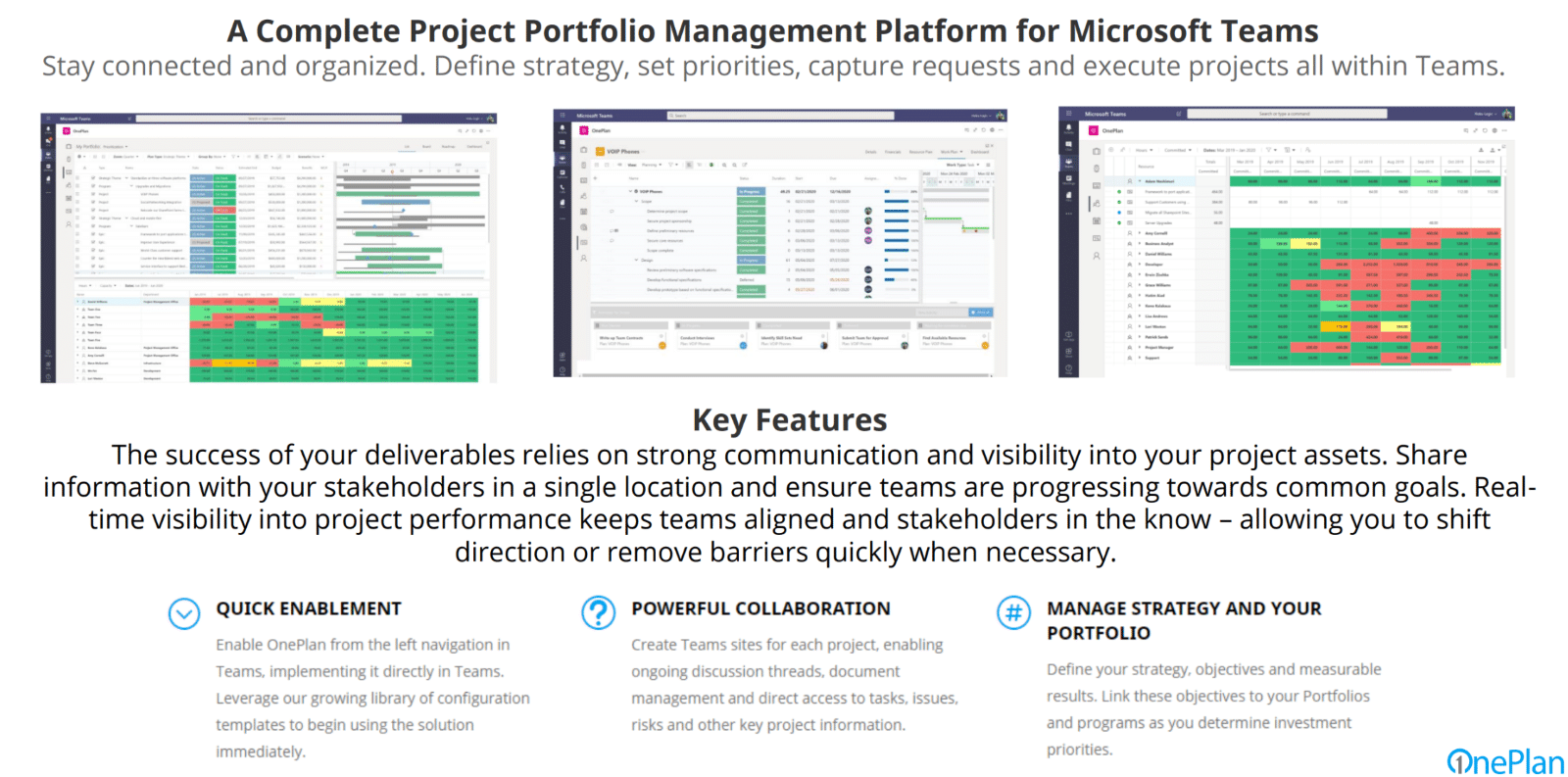Switch to Board tab in left screenshot
1568x777 pixels.
click(x=426, y=147)
